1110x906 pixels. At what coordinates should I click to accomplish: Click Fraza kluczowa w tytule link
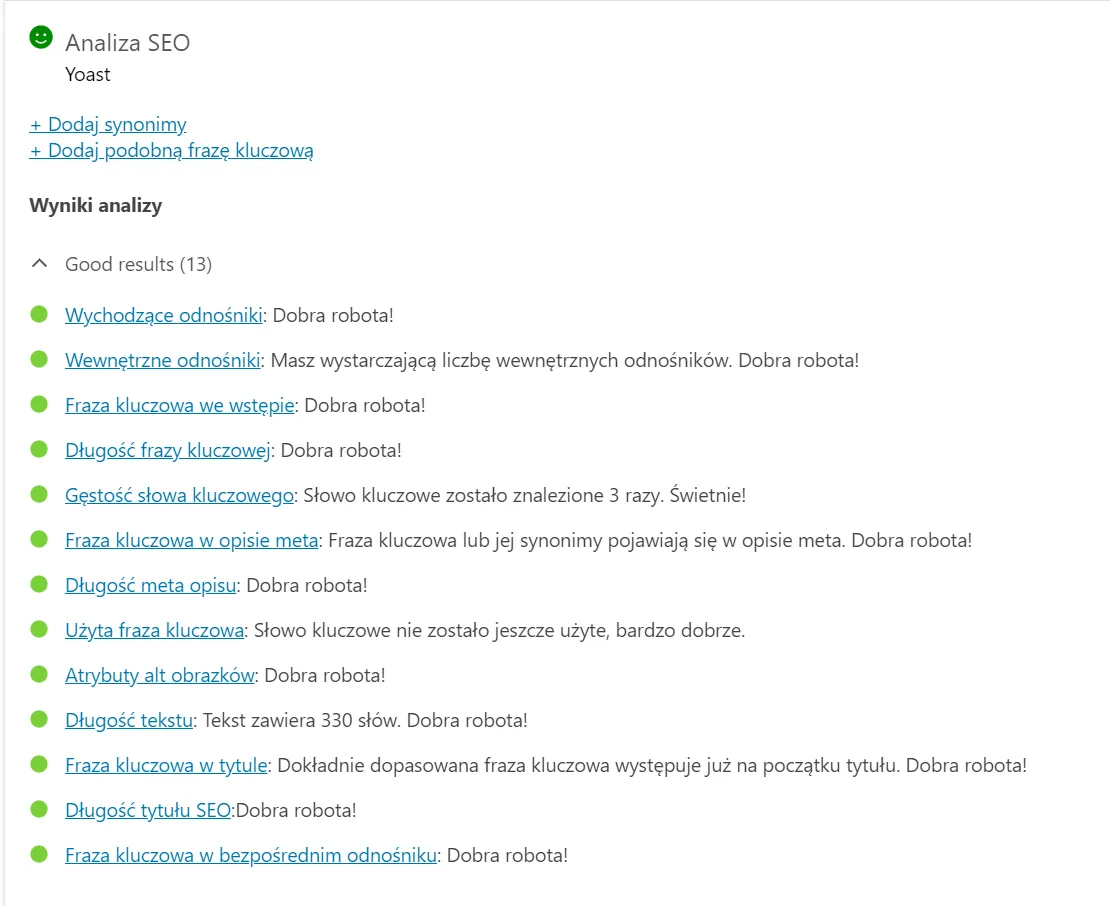tap(166, 765)
